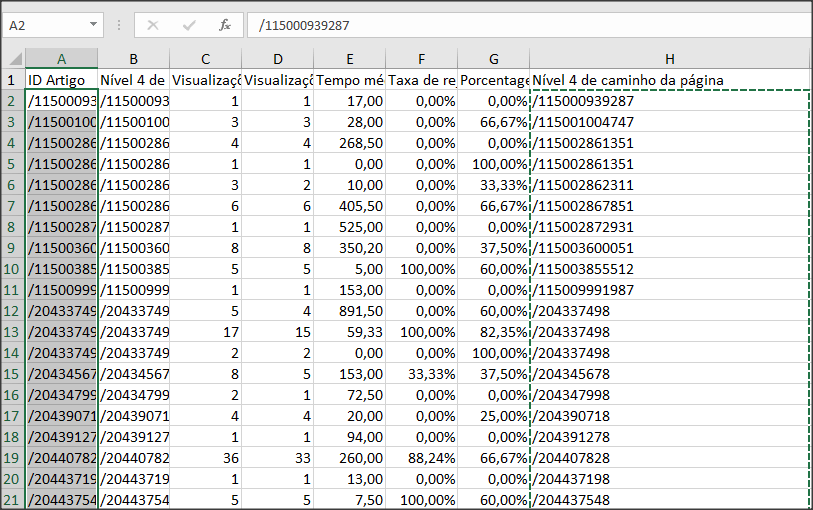Click cell A9 showing /11500360
This screenshot has width=813, height=510.
61,248
